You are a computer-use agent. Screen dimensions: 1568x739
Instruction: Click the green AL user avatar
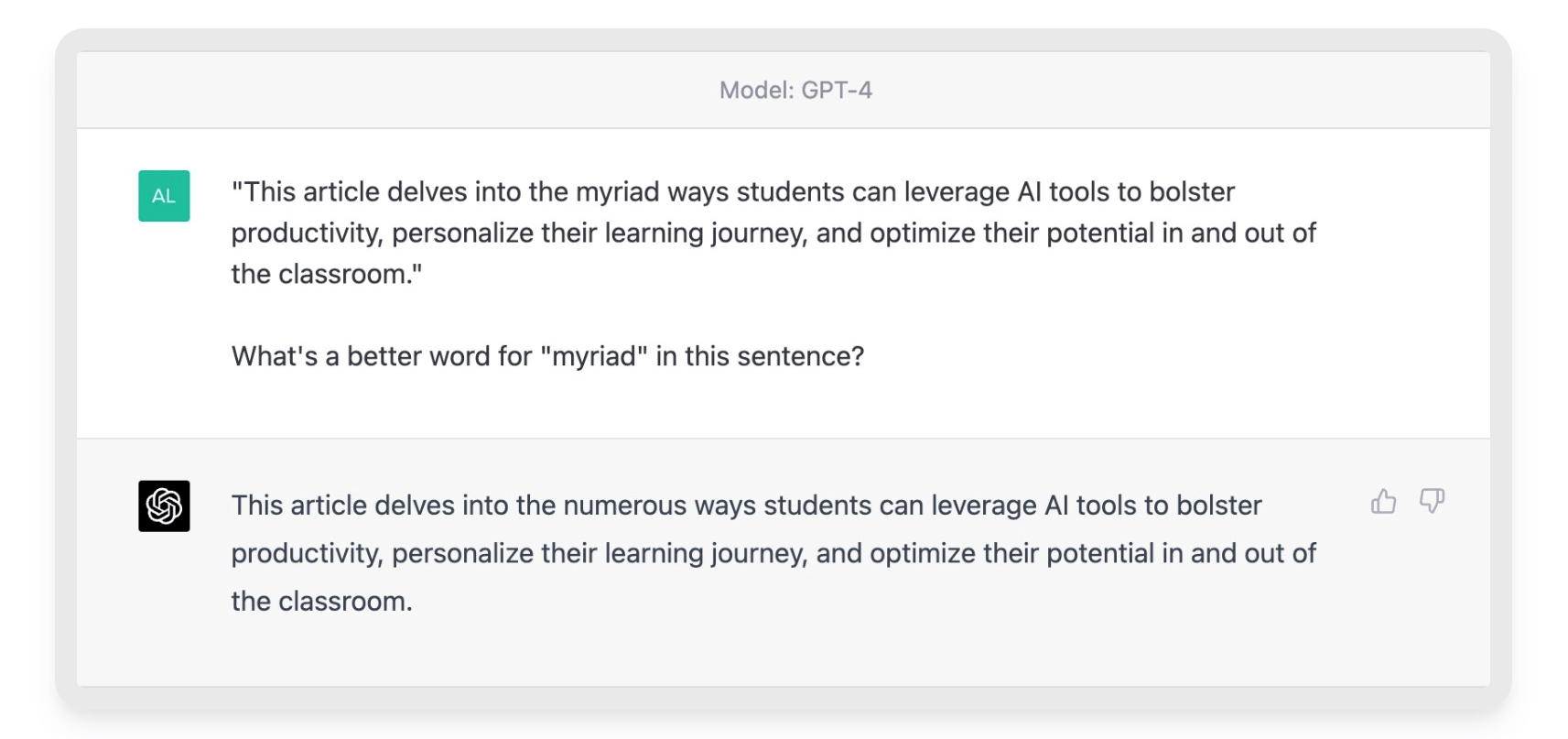point(164,196)
